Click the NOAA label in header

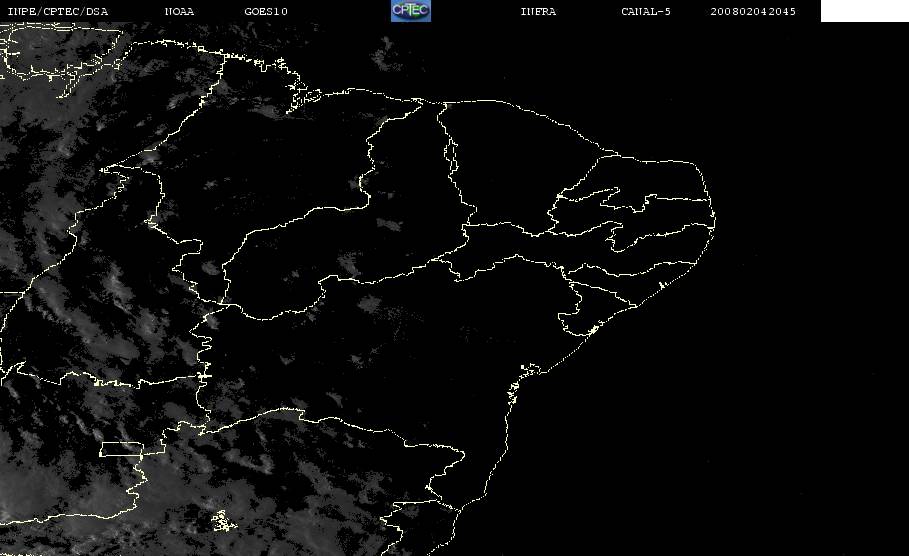179,11
